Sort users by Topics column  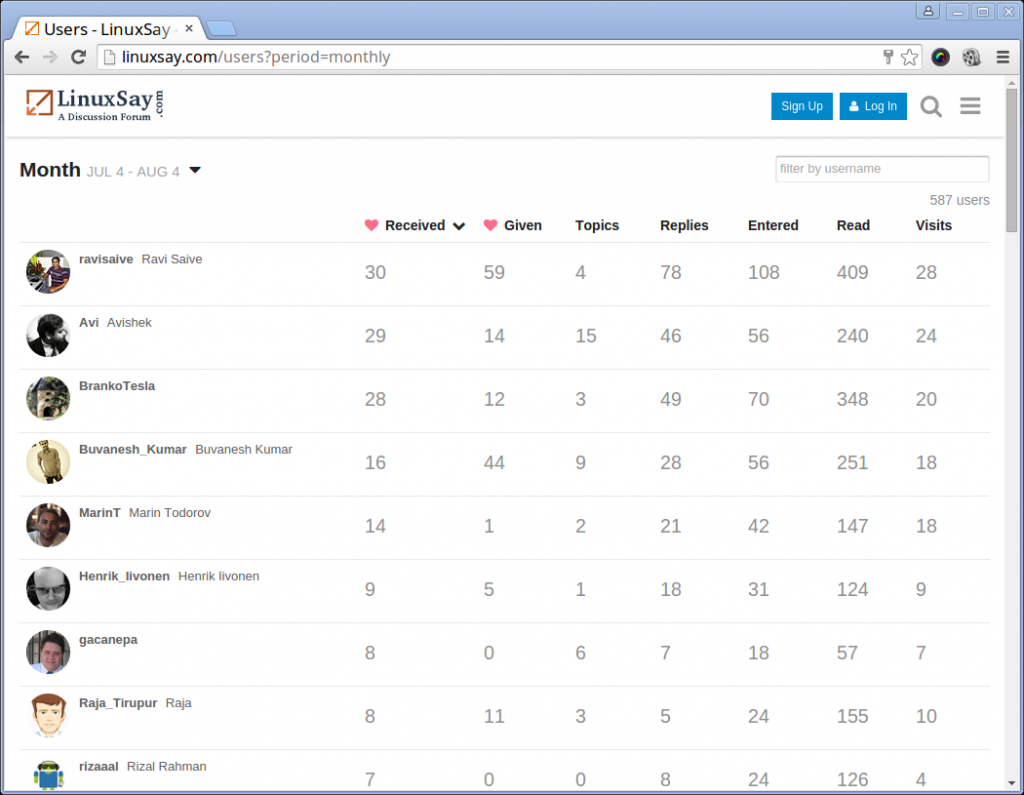(x=597, y=226)
